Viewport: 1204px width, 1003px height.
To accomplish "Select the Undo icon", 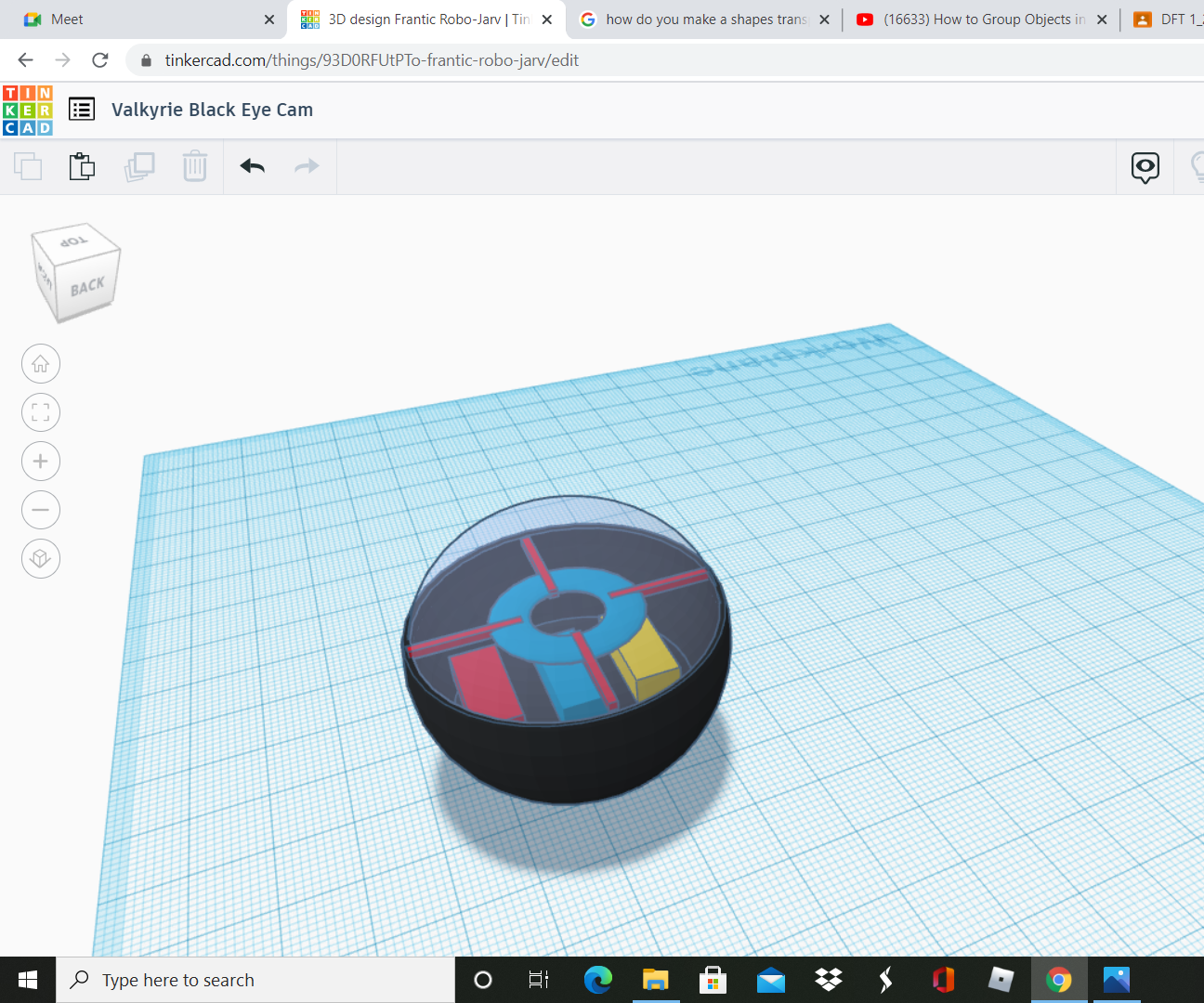I will 251,166.
